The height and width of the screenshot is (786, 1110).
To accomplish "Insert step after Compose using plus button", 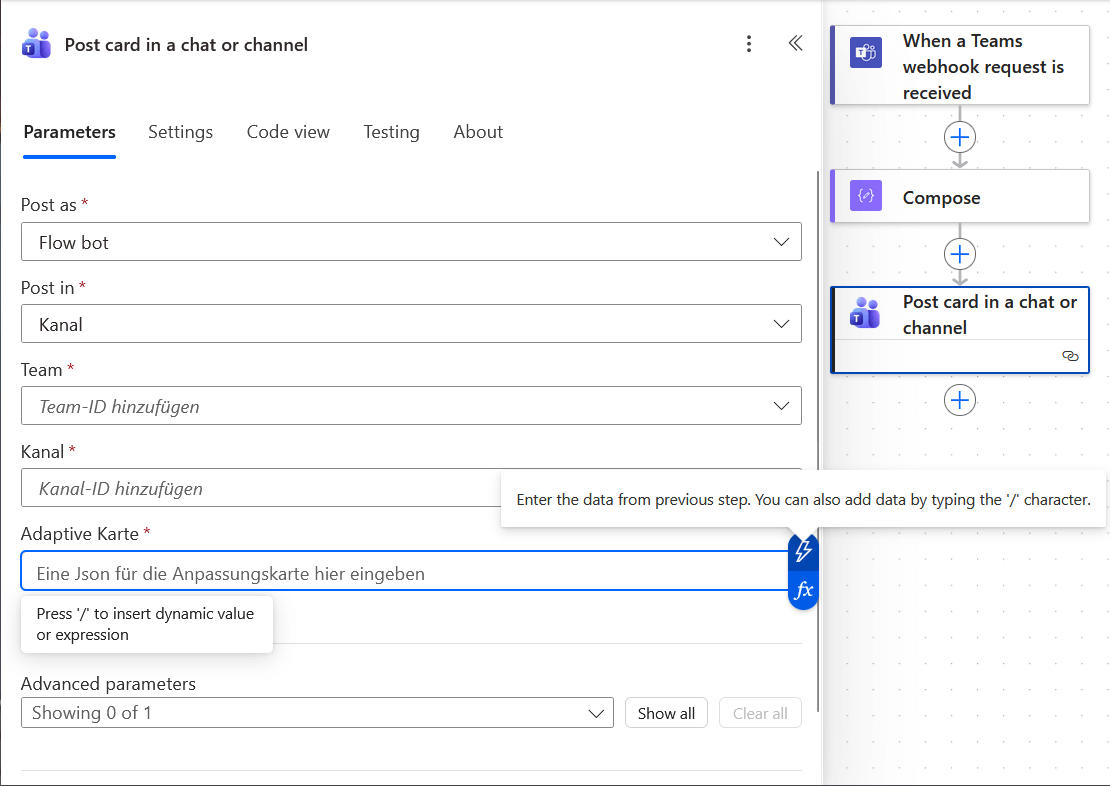I will point(960,253).
